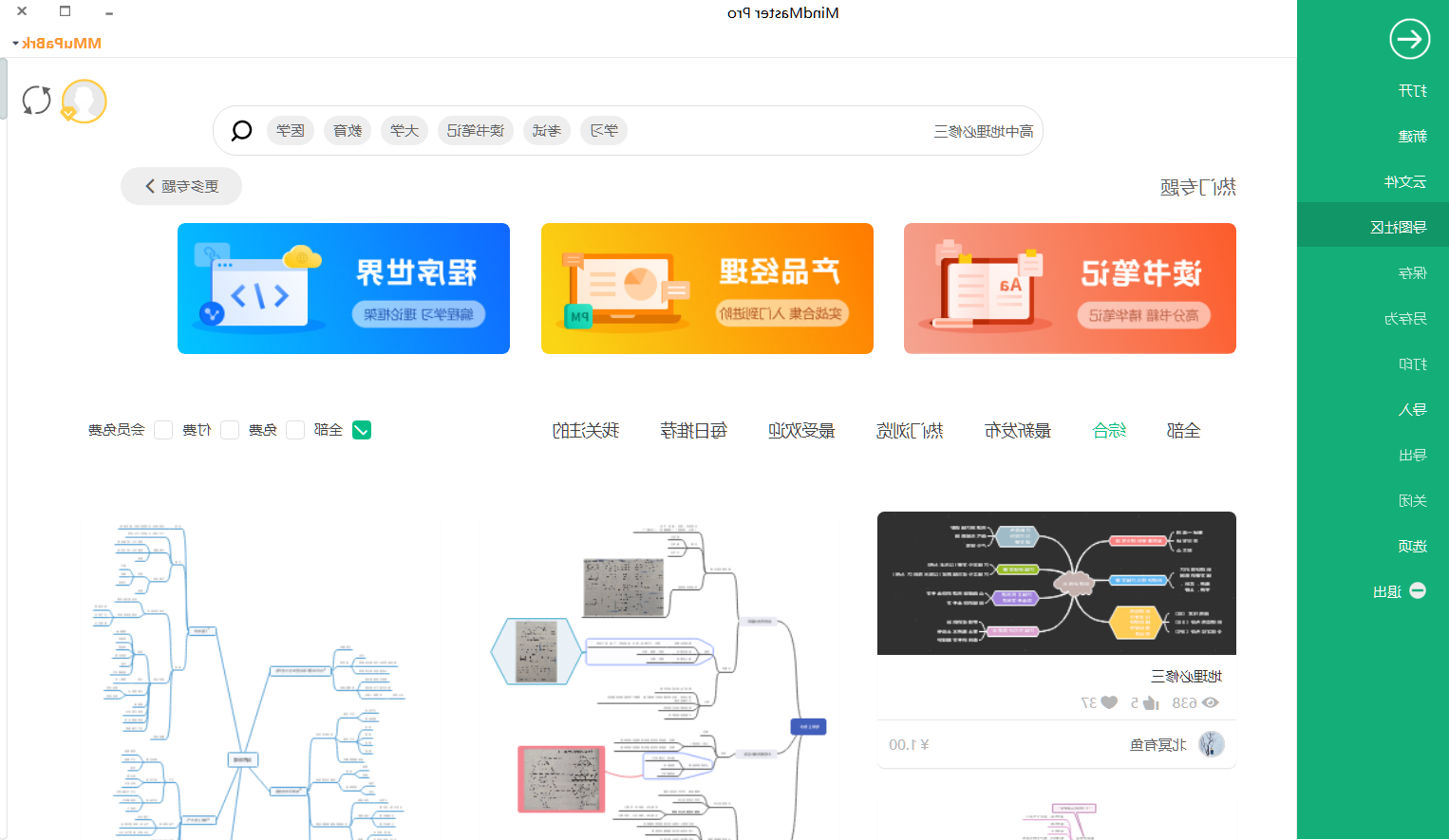Click the 热门专题 heading
The height and width of the screenshot is (840, 1449).
coord(1198,187)
